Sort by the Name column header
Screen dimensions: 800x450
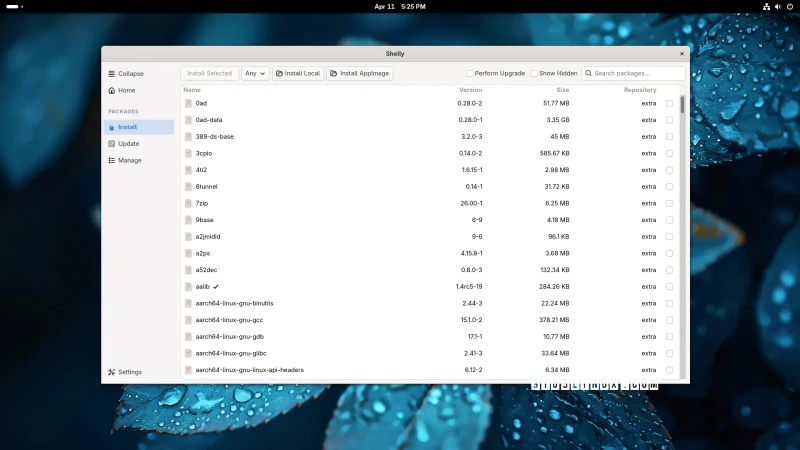click(192, 90)
